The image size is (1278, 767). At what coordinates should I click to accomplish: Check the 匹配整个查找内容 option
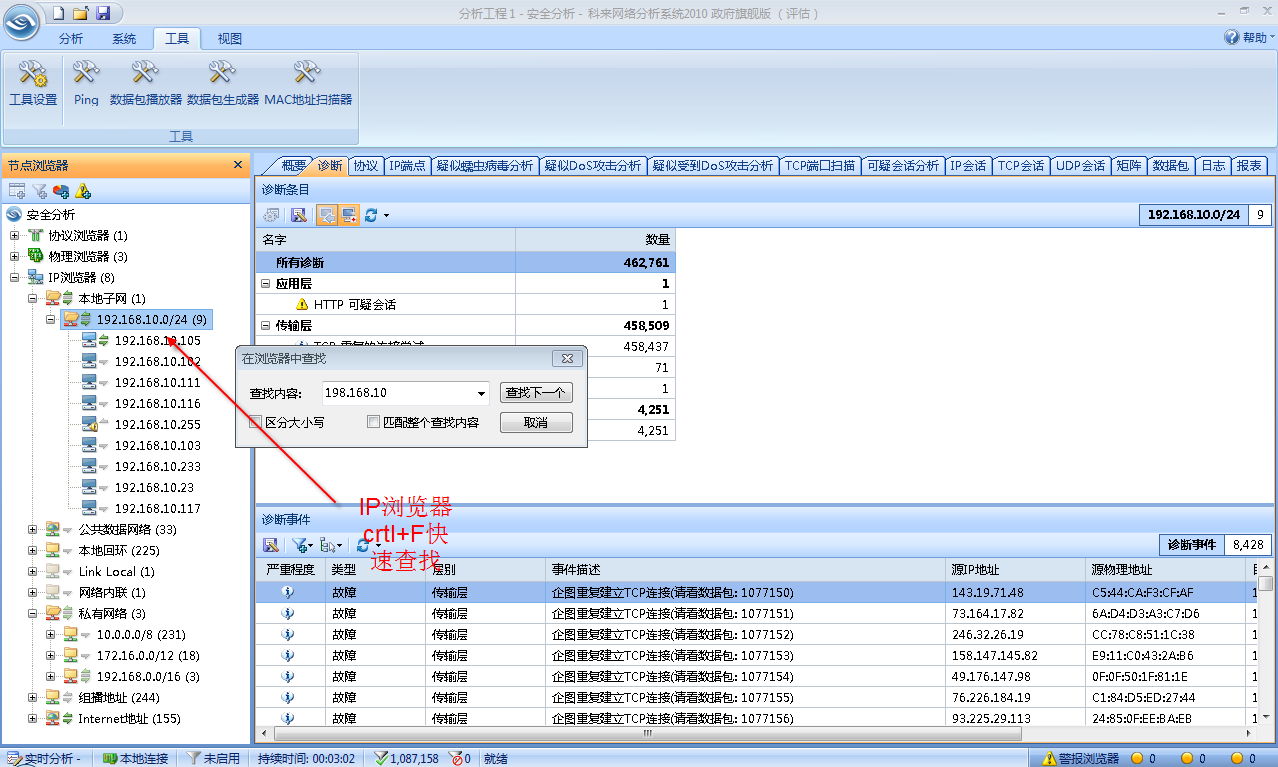[x=374, y=423]
